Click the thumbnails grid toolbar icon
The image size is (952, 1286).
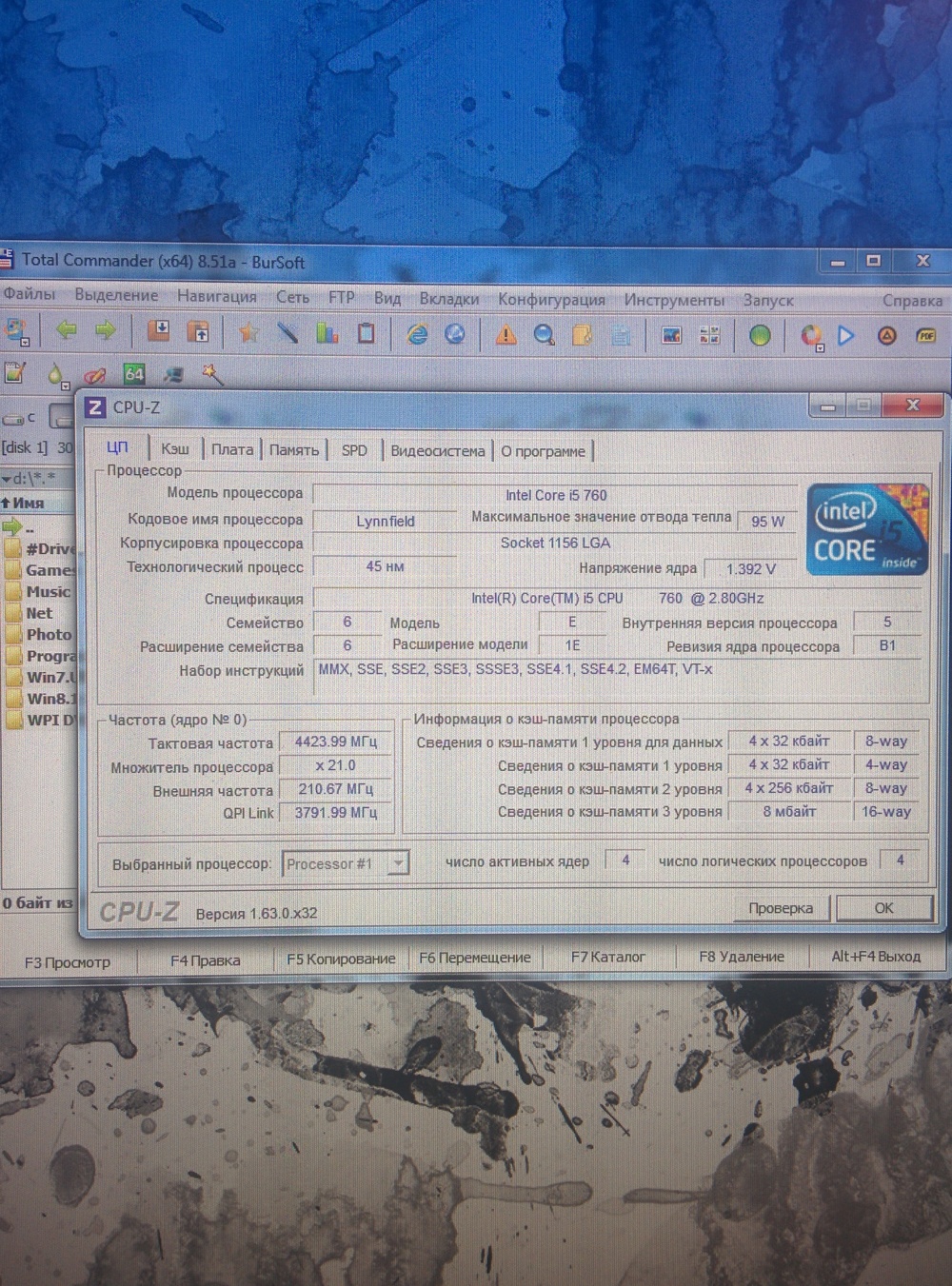point(709,335)
